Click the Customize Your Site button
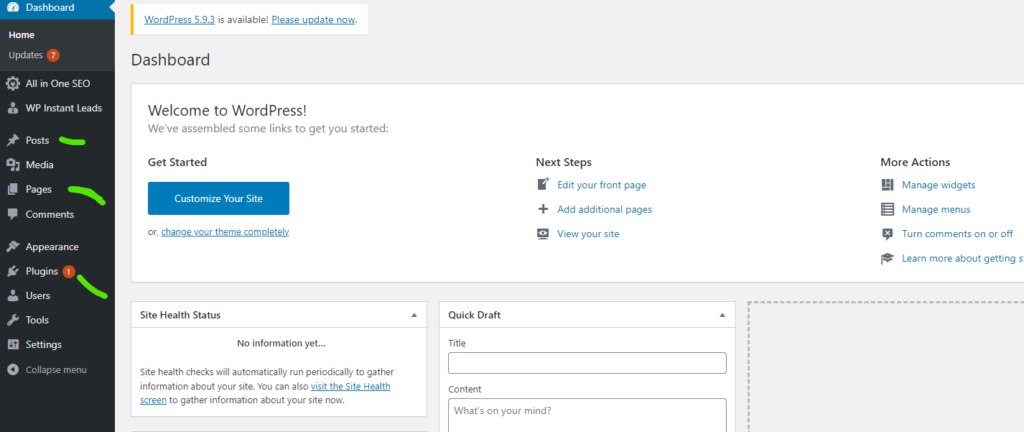The image size is (1024, 432). tap(218, 198)
